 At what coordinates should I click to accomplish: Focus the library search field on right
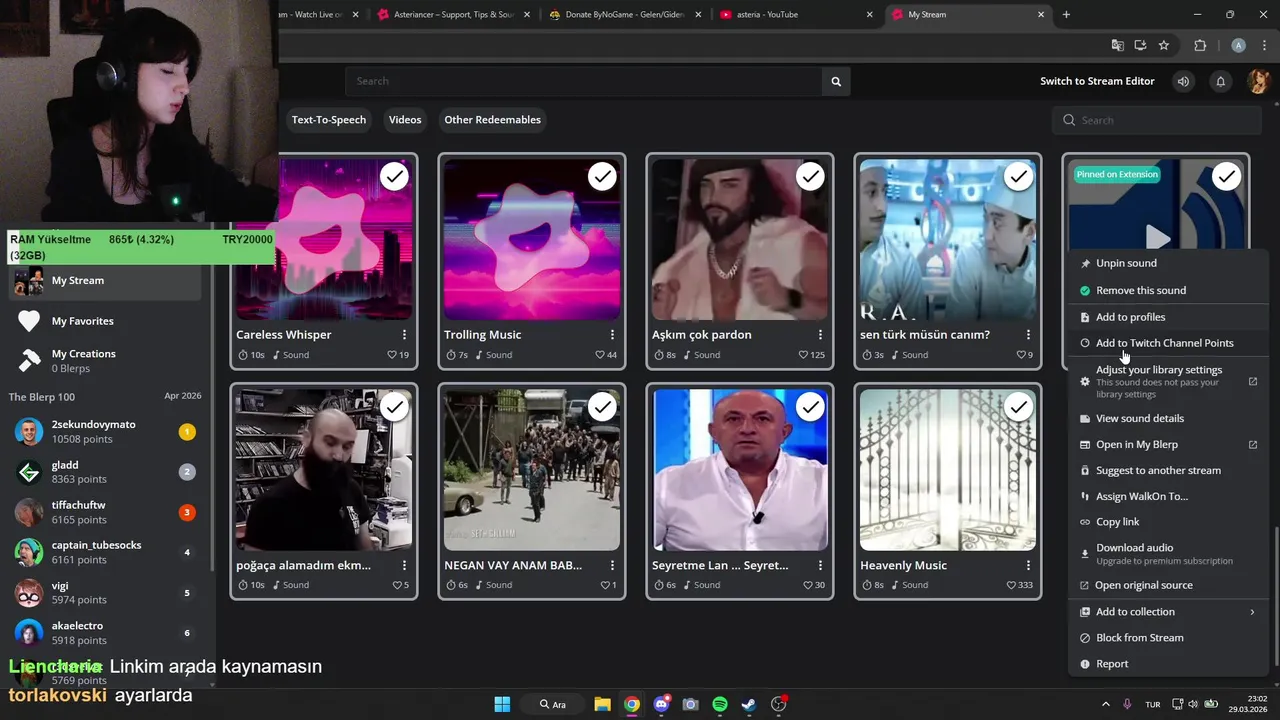(1156, 120)
